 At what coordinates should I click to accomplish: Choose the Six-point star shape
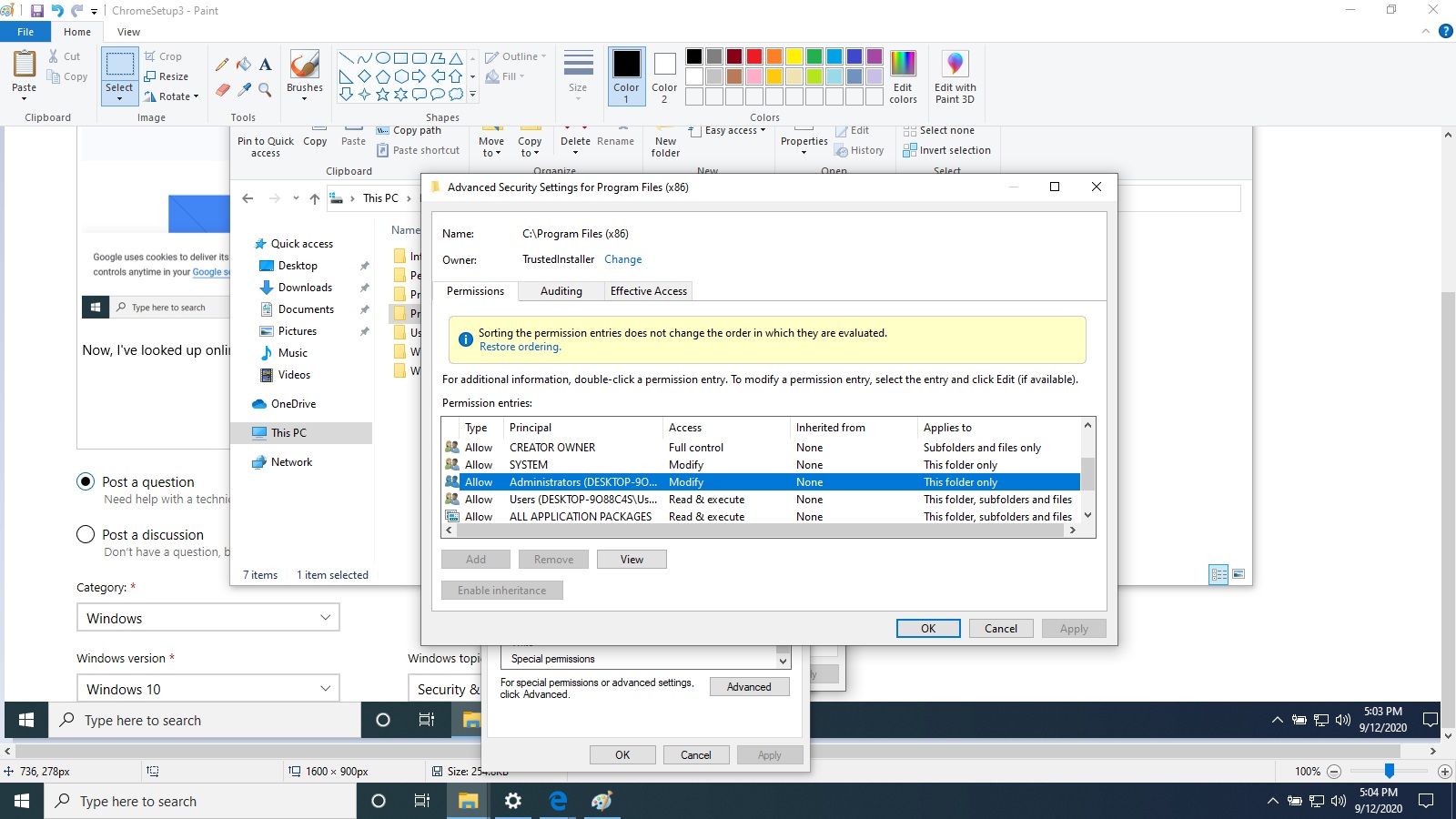[401, 94]
